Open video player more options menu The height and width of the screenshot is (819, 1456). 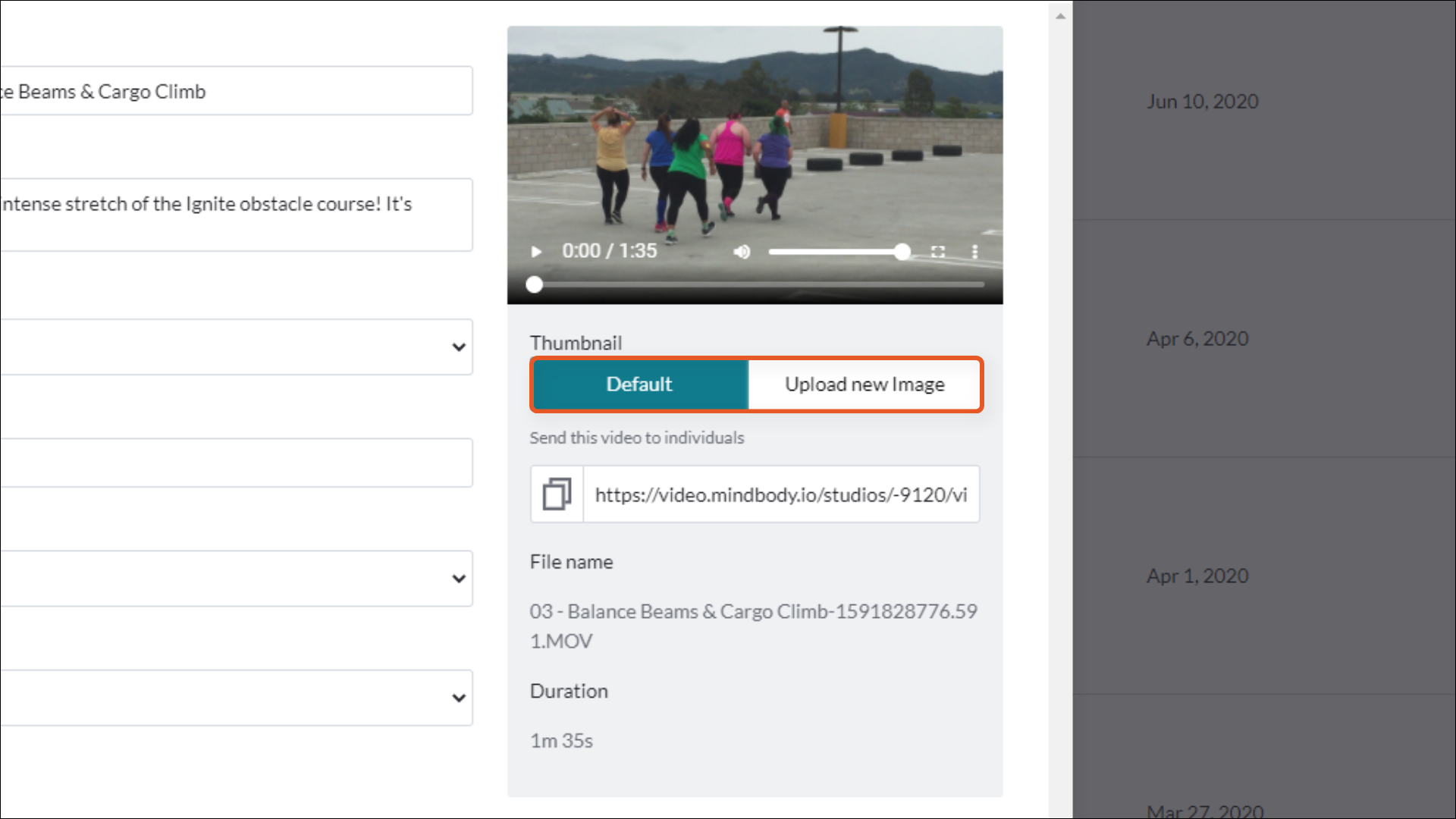click(x=974, y=252)
